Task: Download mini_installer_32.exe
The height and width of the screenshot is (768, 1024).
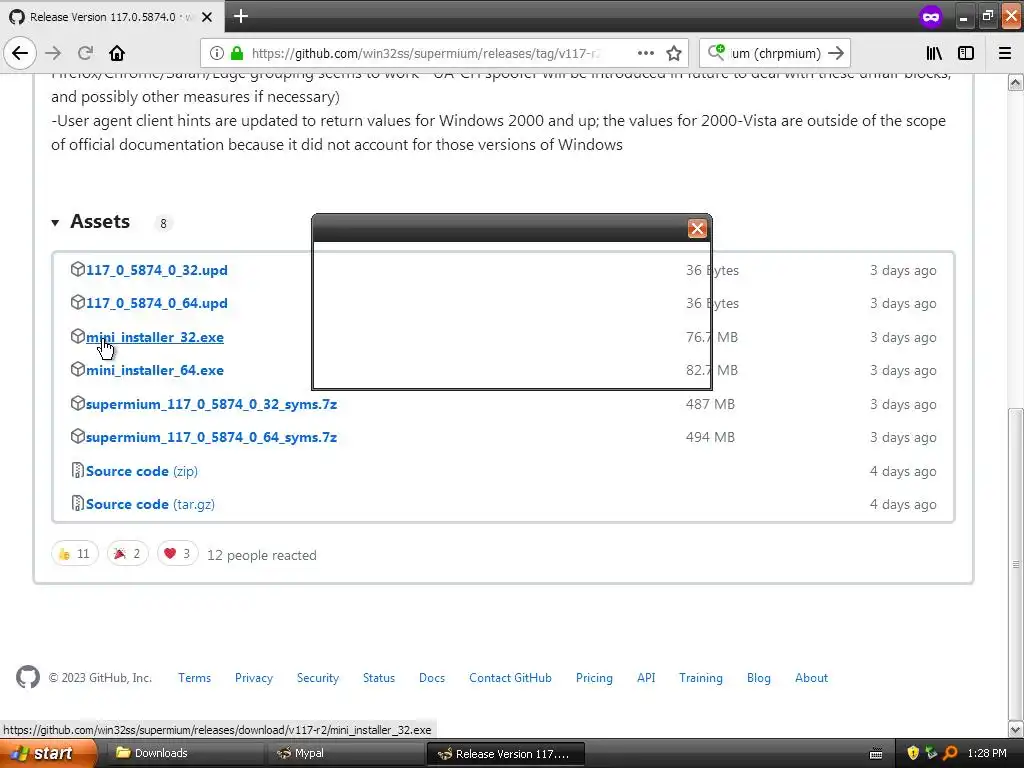Action: coord(155,338)
